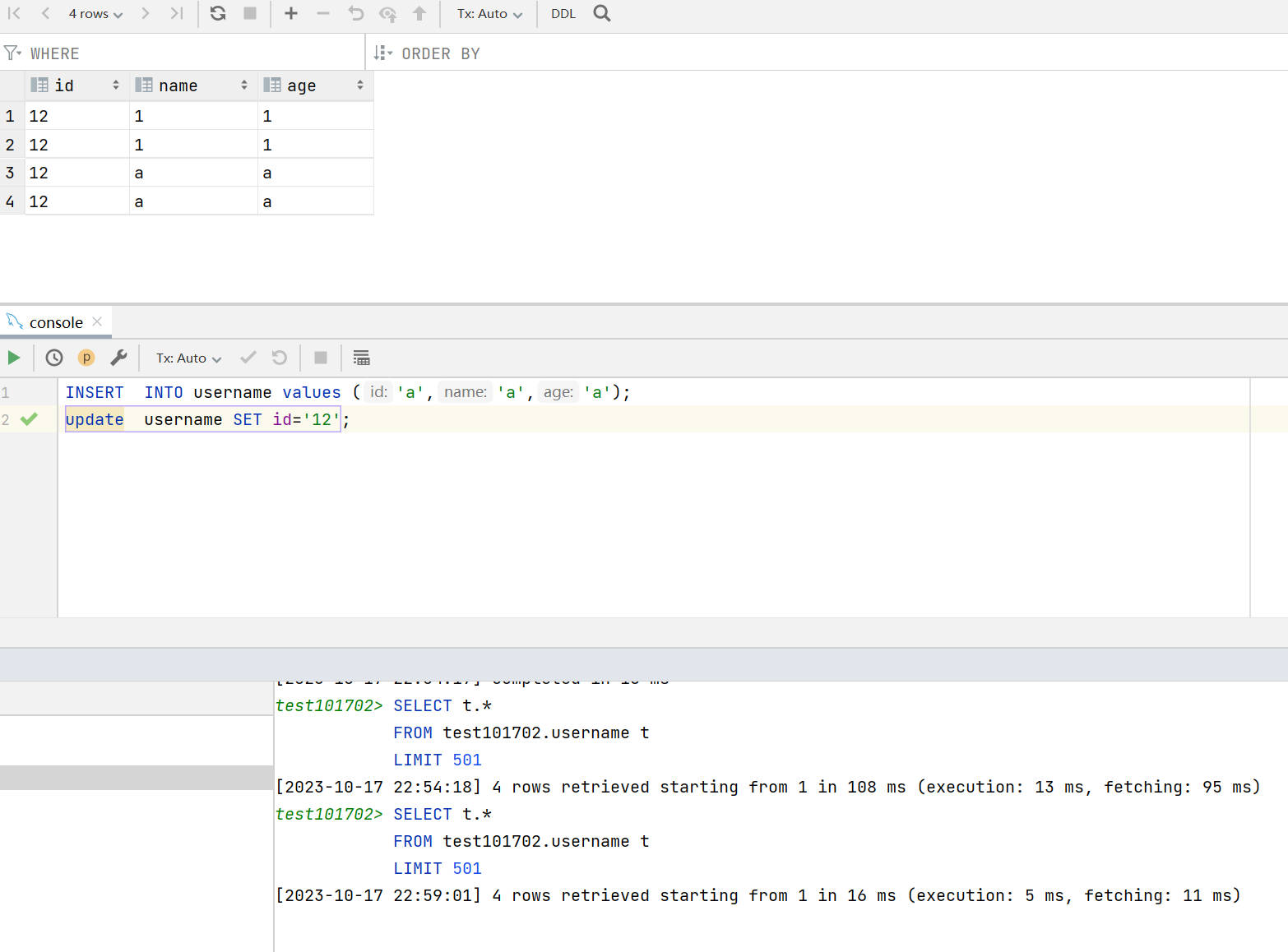
Task: Add a new row with plus icon
Action: (x=291, y=13)
